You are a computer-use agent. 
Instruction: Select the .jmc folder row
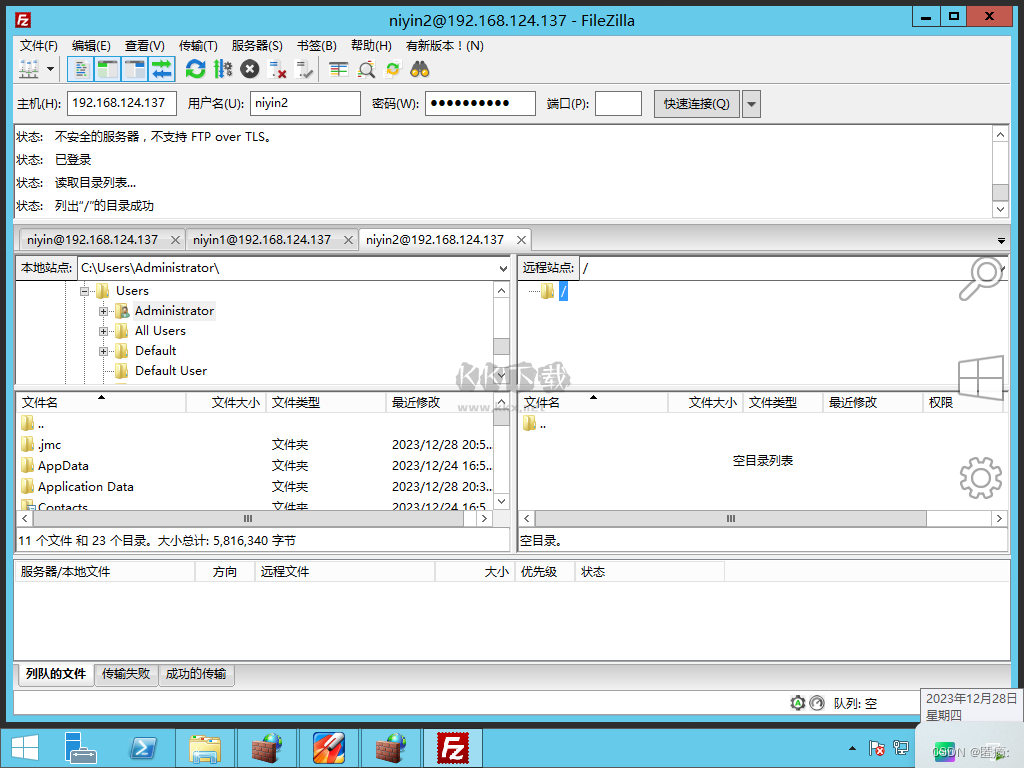coord(255,445)
